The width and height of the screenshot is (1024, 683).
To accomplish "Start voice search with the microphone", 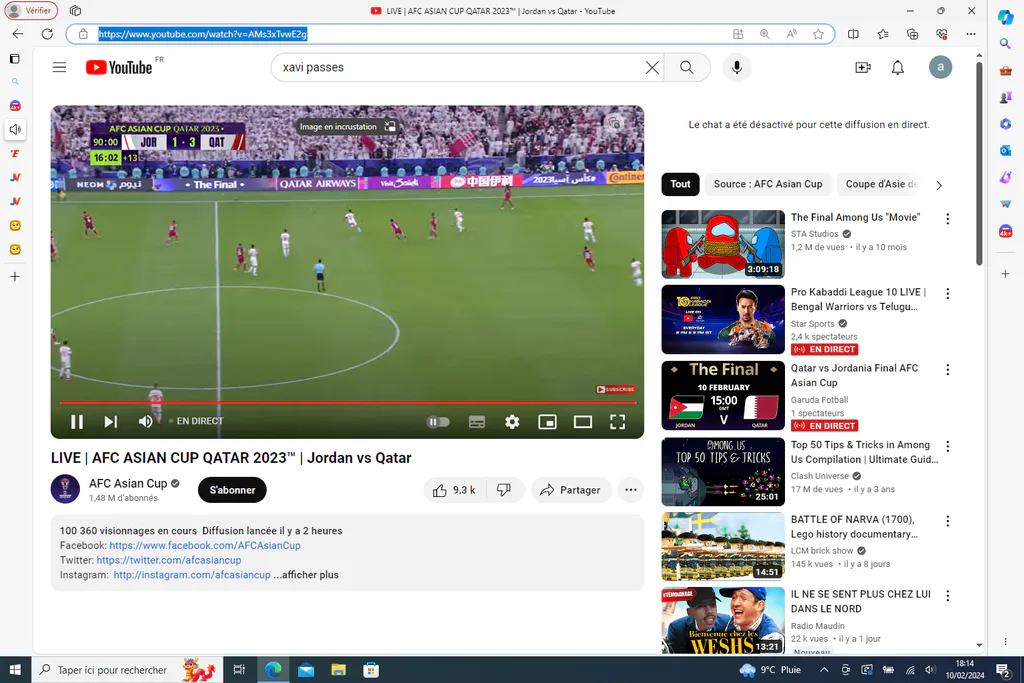I will coord(737,67).
